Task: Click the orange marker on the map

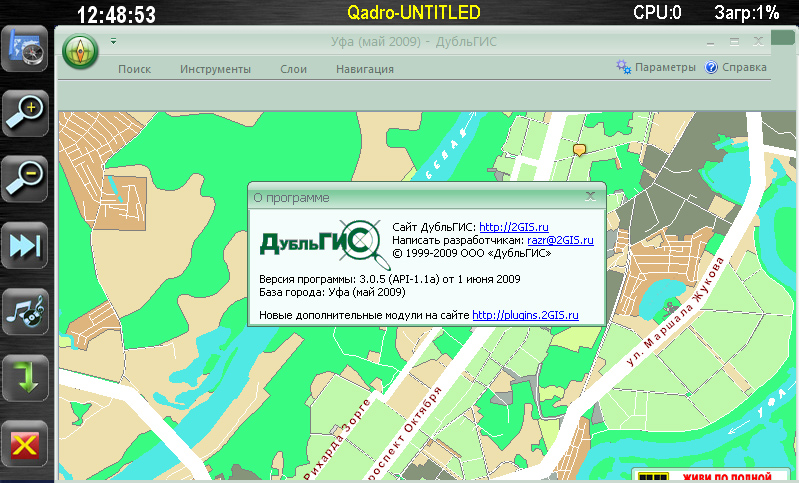Action: (x=578, y=150)
